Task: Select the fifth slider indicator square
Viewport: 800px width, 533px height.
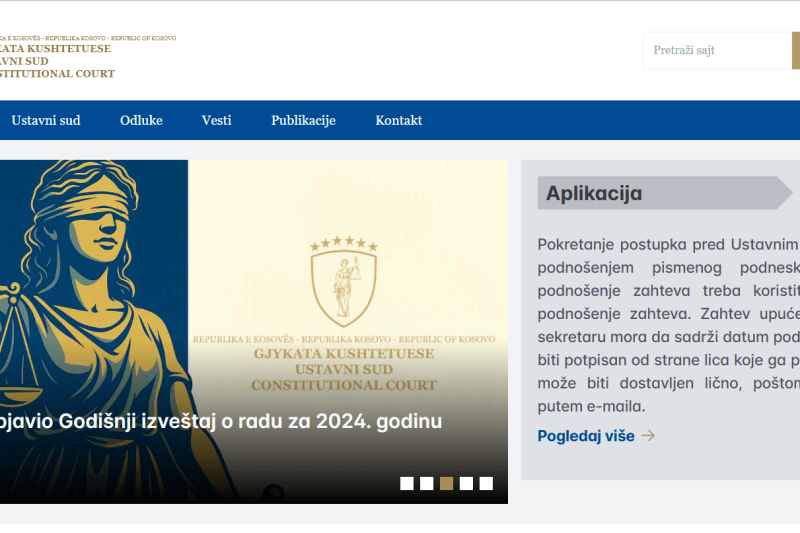Action: pos(486,484)
